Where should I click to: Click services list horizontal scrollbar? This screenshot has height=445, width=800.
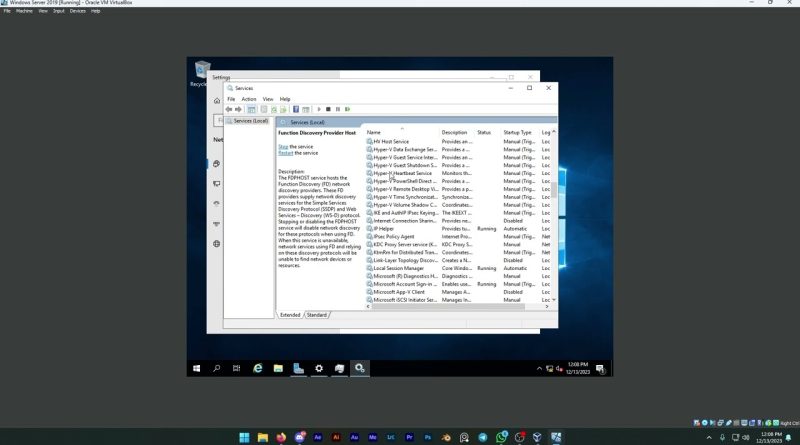(448, 307)
